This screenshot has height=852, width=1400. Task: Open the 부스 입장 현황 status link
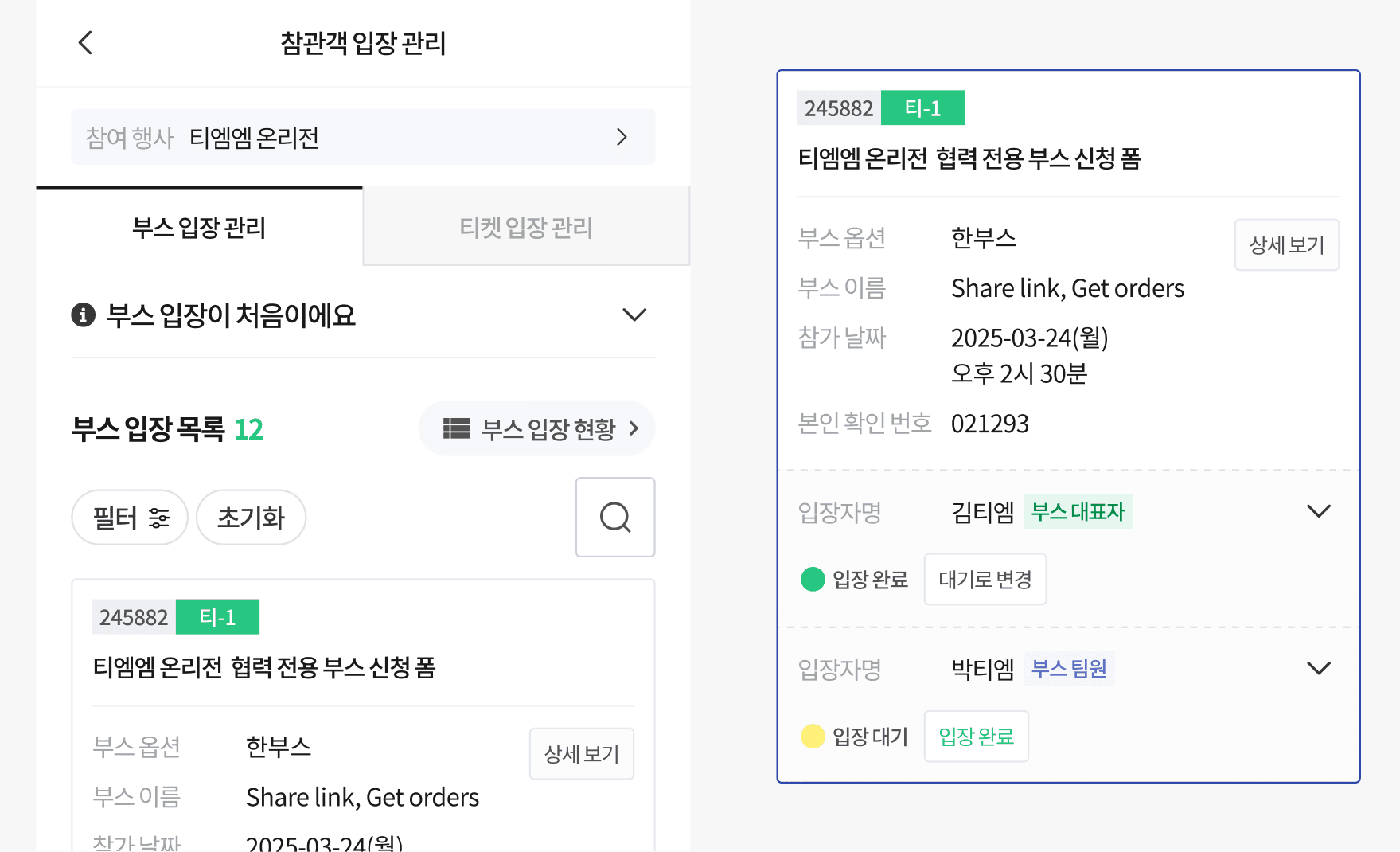tap(536, 428)
